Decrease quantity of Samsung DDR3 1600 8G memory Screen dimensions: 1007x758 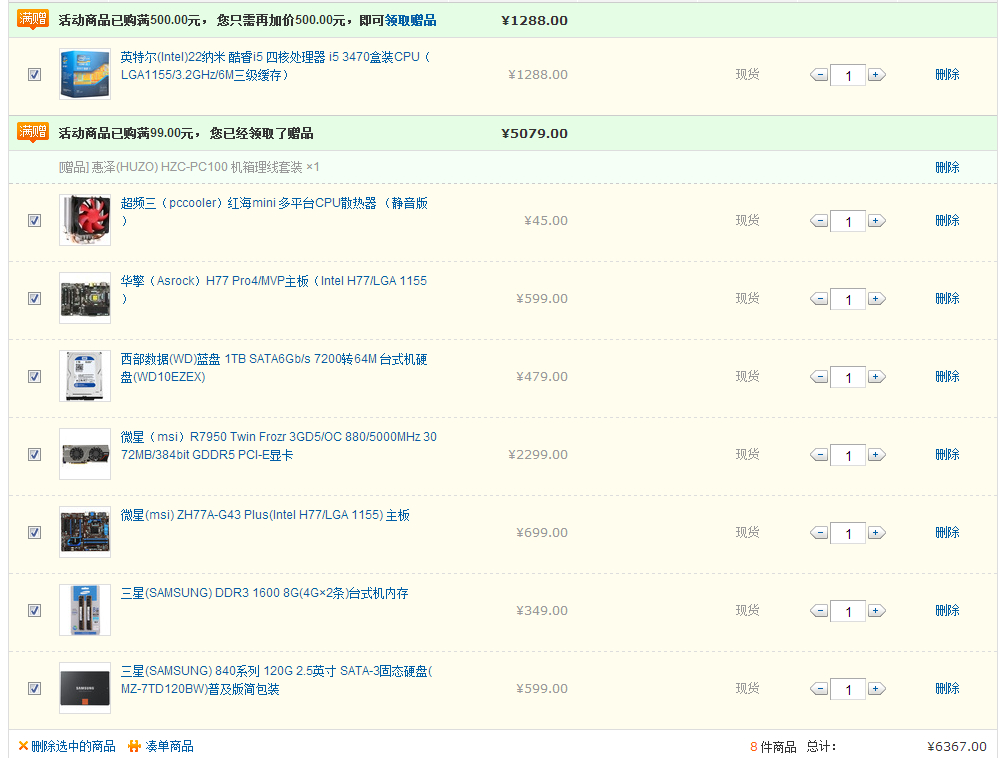point(819,611)
